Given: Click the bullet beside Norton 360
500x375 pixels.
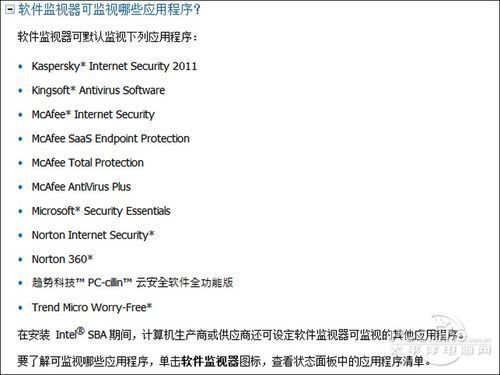Looking at the screenshot, I should click(x=21, y=259).
